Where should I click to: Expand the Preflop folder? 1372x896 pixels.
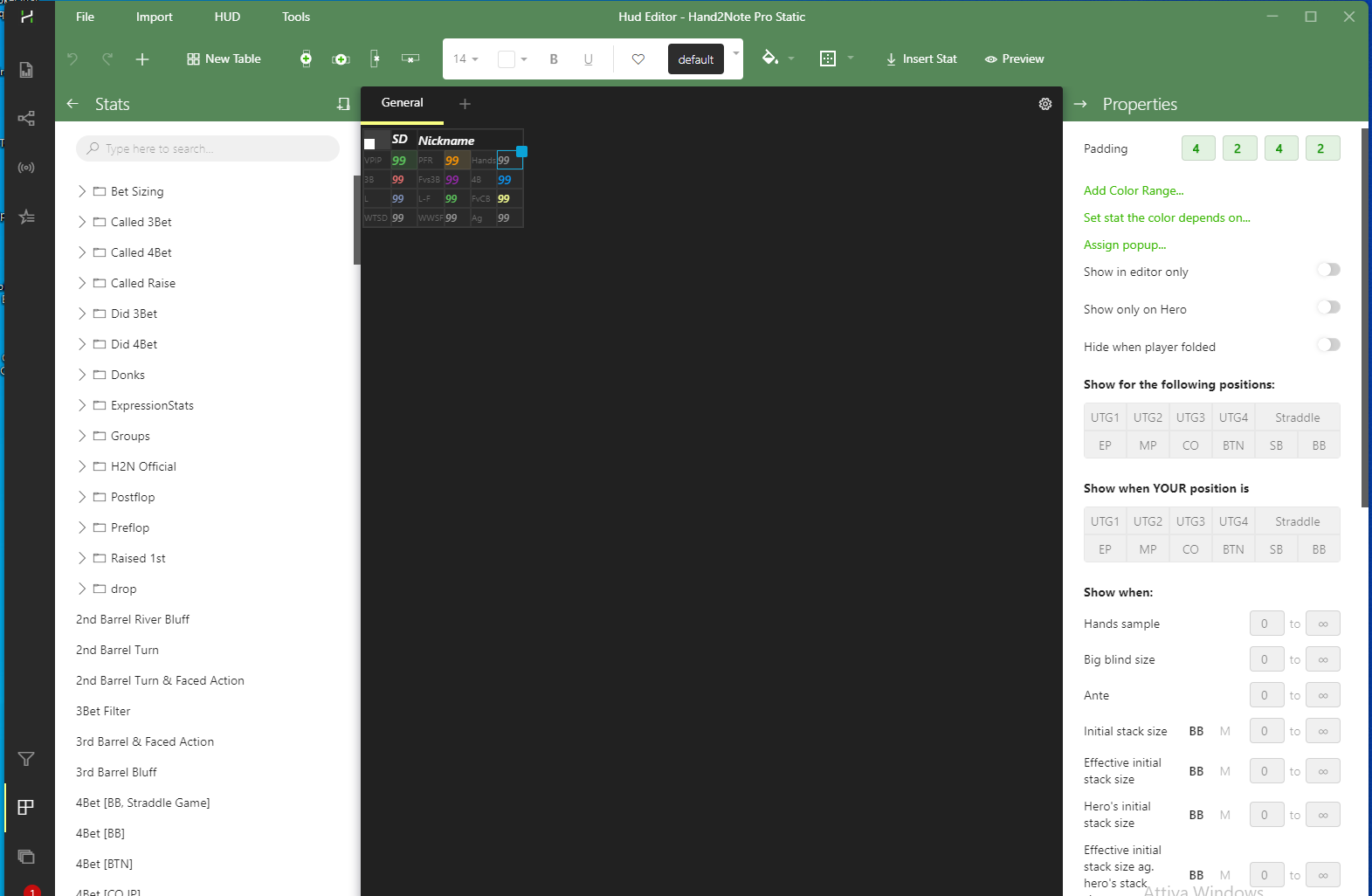82,527
